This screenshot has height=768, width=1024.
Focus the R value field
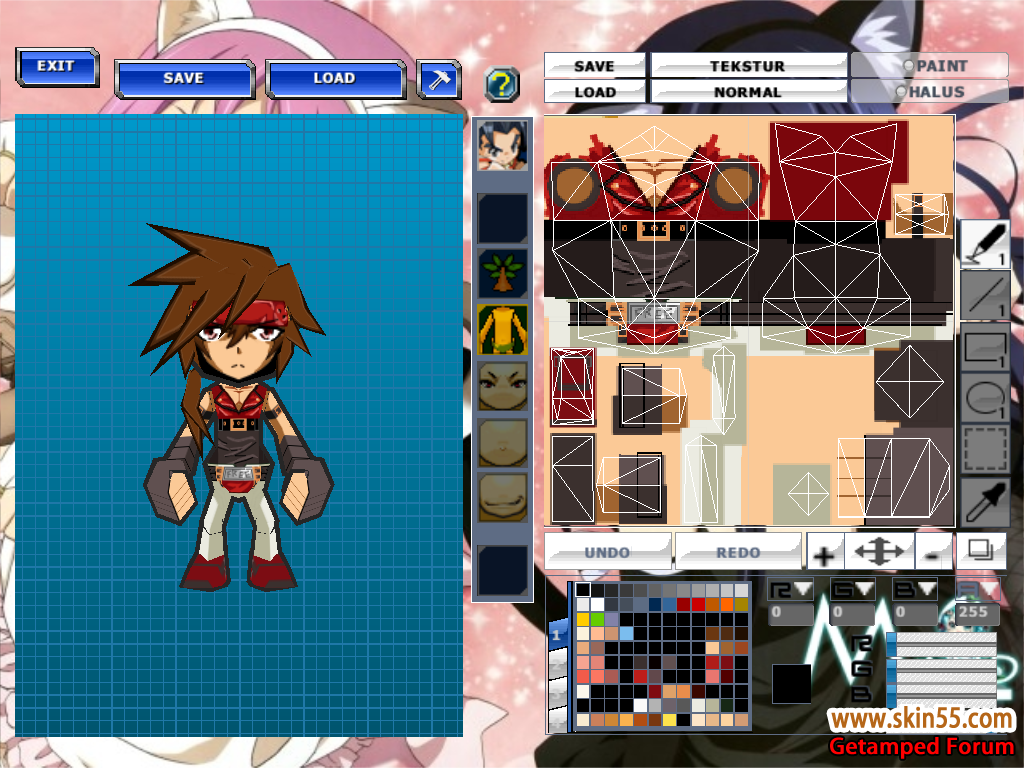pos(790,613)
